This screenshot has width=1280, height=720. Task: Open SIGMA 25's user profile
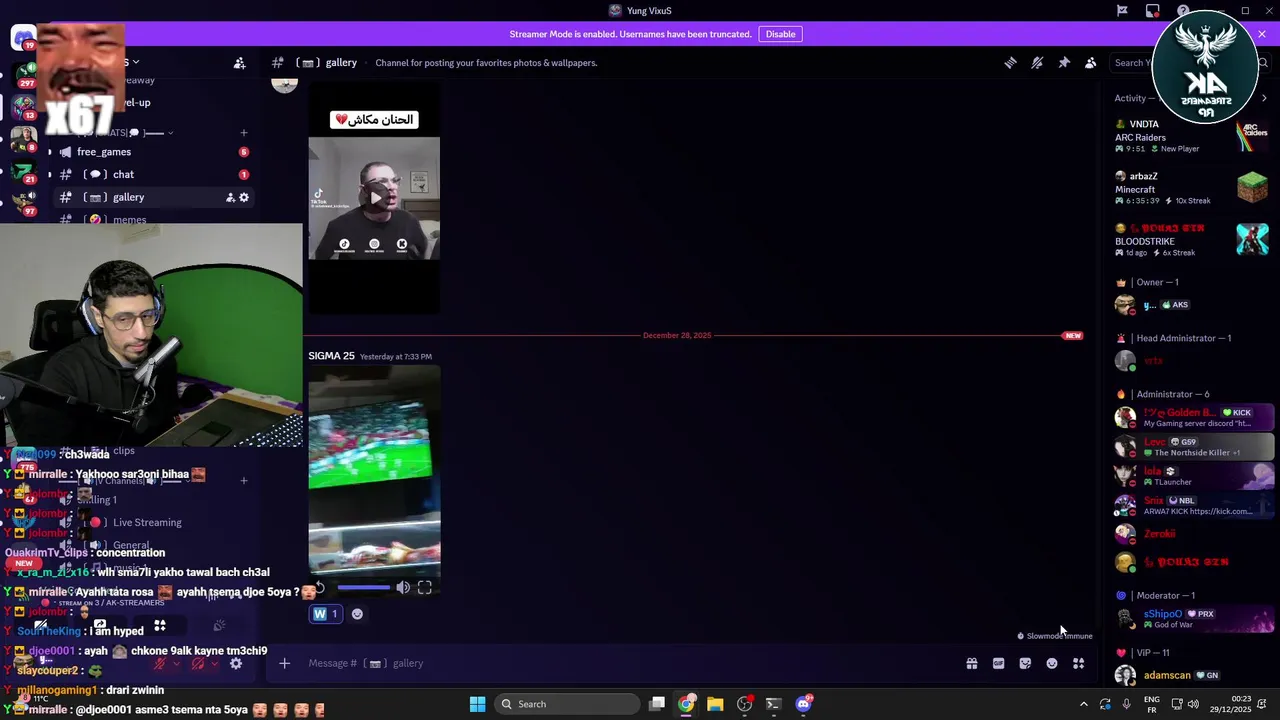[331, 356]
